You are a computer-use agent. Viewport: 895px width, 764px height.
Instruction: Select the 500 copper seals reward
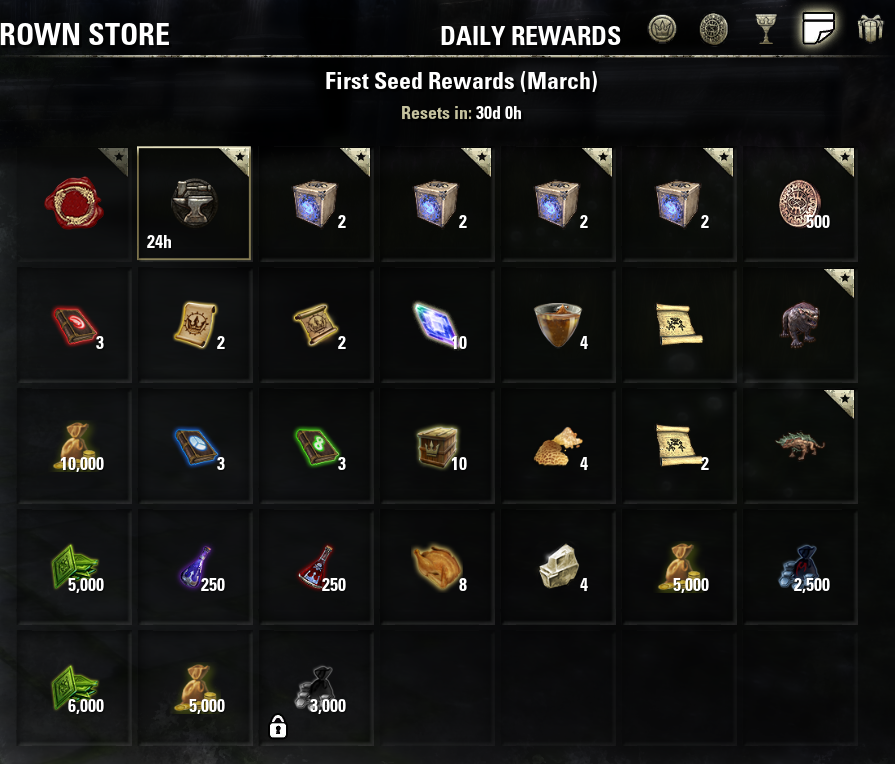pos(800,203)
